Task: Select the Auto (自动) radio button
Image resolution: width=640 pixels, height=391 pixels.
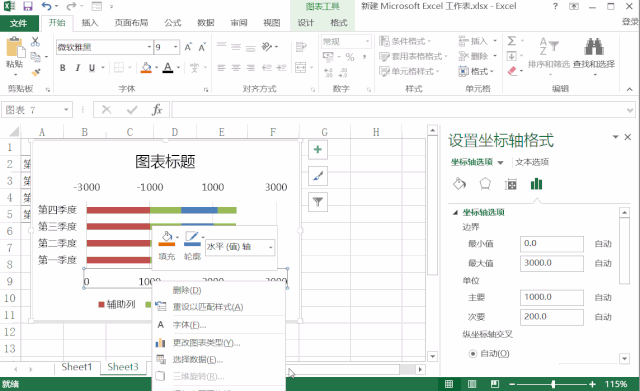Action: point(473,353)
